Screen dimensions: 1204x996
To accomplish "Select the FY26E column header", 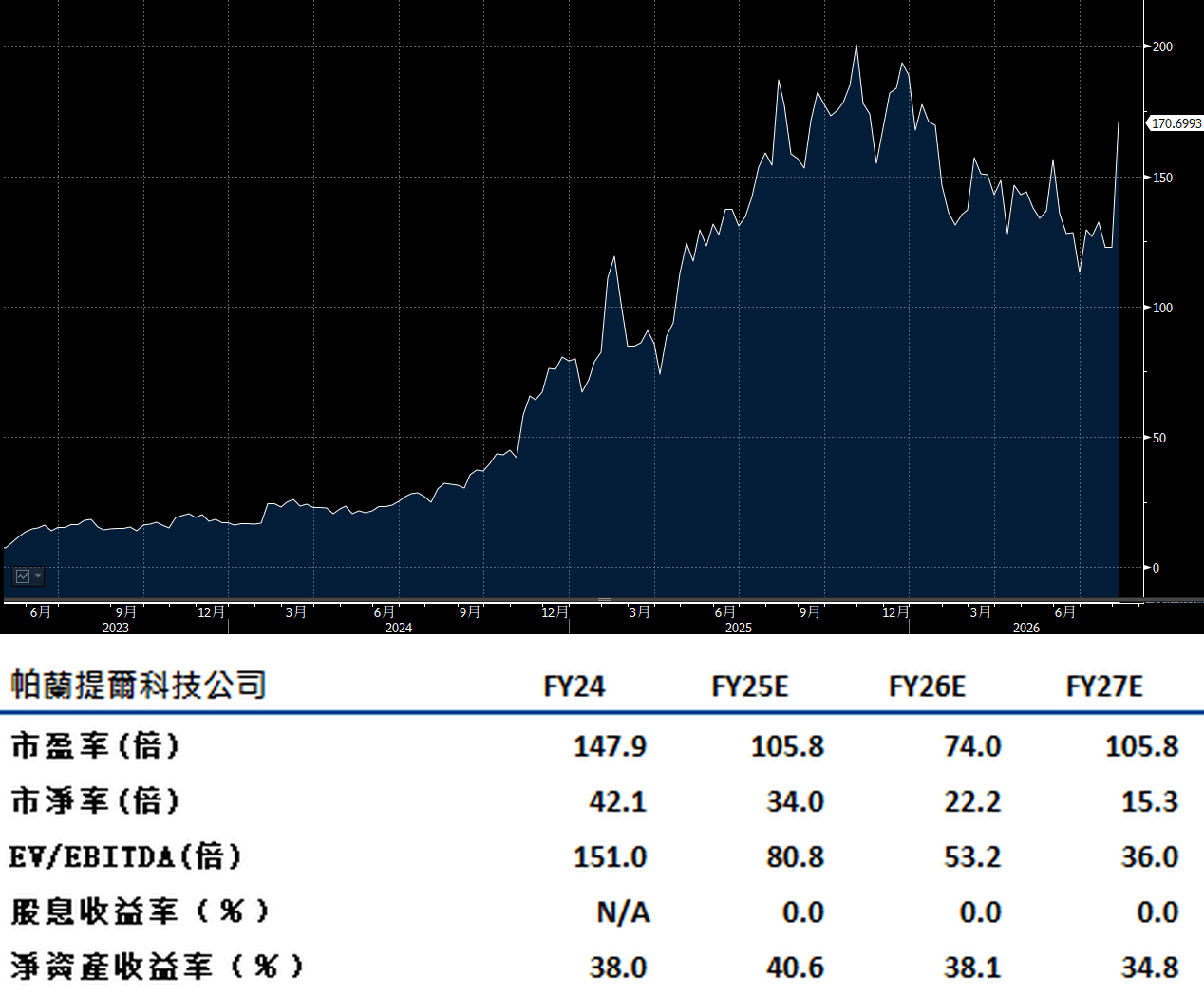I will point(927,686).
